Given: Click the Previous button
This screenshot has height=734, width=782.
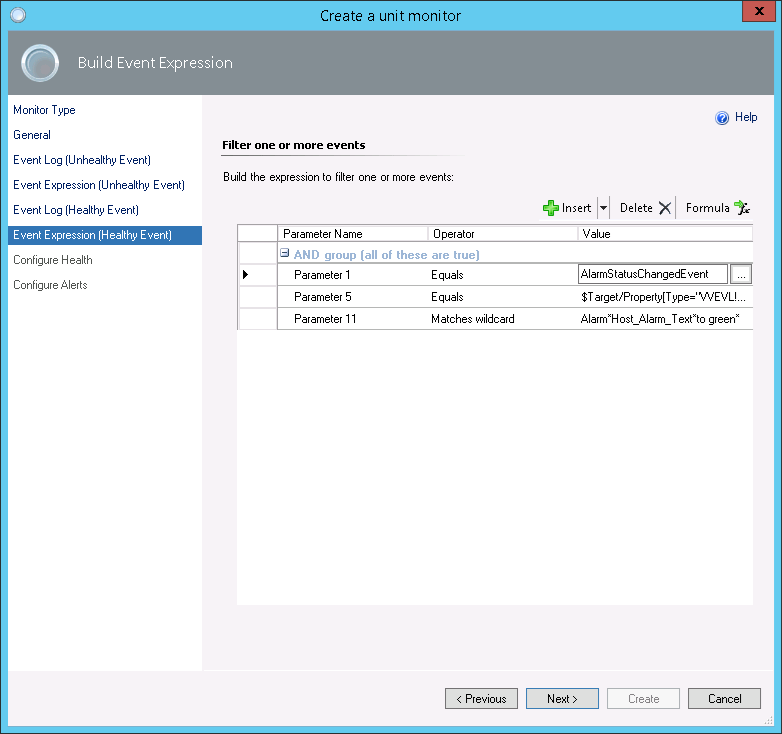Looking at the screenshot, I should [x=481, y=699].
